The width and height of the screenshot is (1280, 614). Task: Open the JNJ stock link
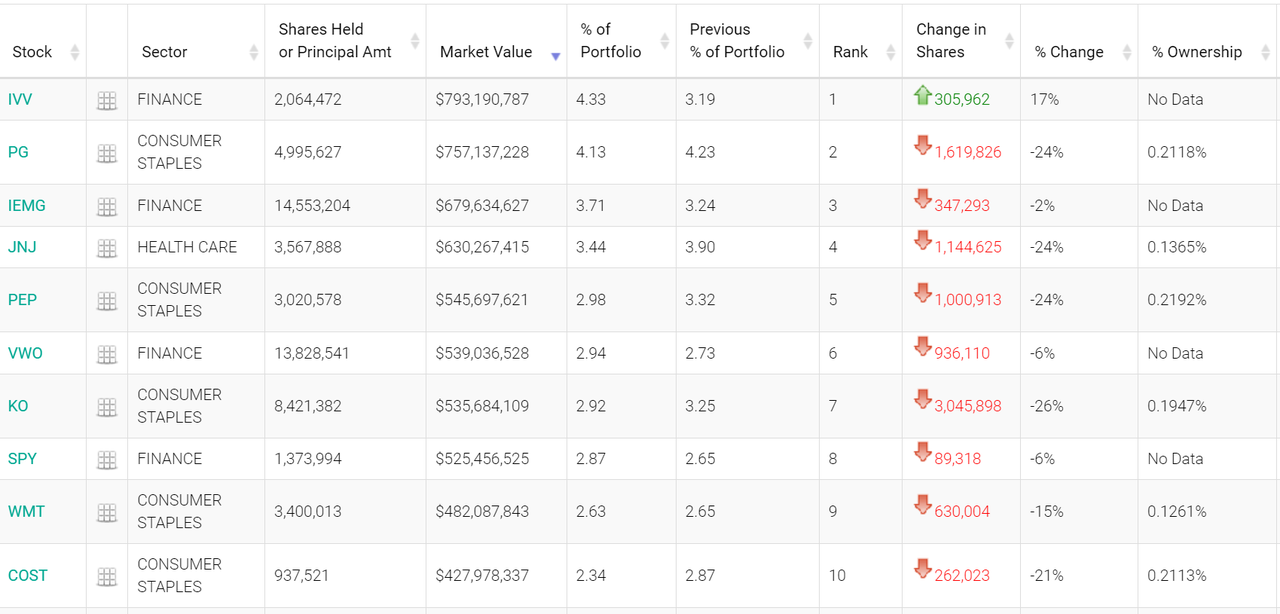[x=22, y=248]
